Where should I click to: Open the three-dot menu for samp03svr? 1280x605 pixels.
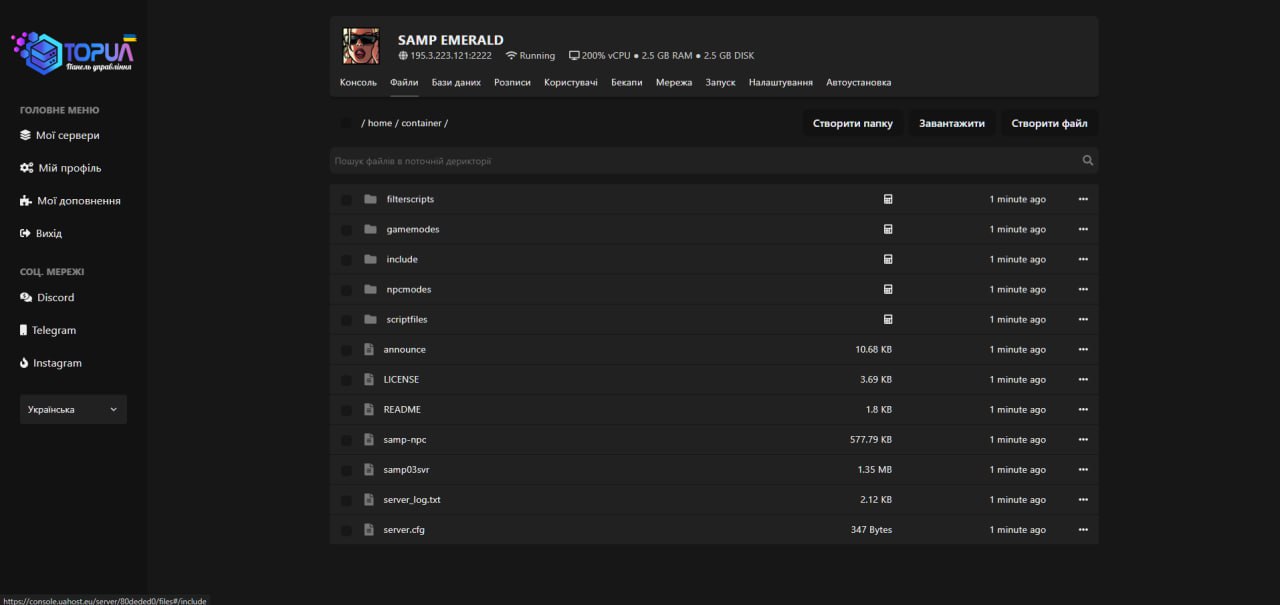(1082, 470)
